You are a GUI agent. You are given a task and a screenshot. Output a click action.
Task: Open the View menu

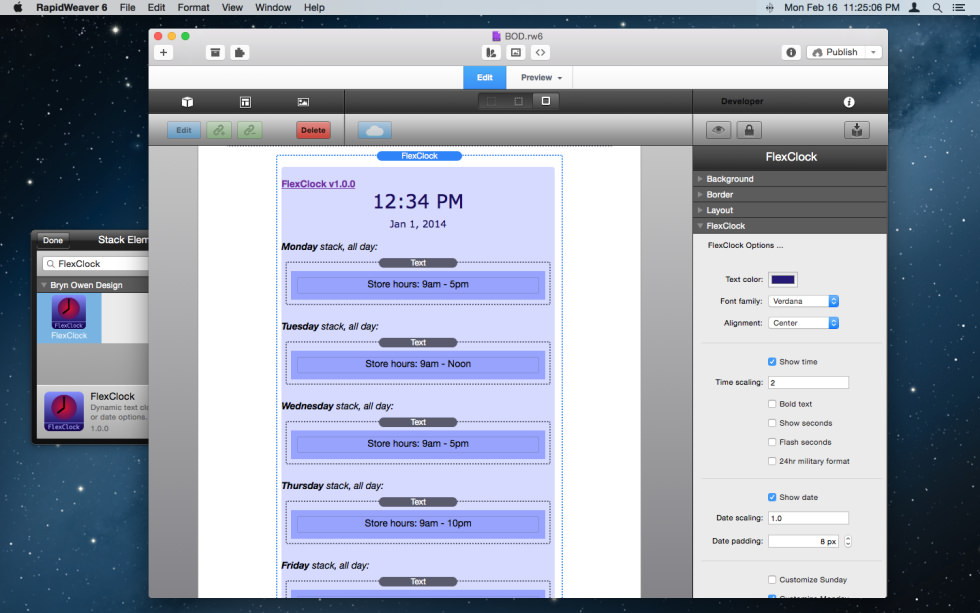pos(232,7)
